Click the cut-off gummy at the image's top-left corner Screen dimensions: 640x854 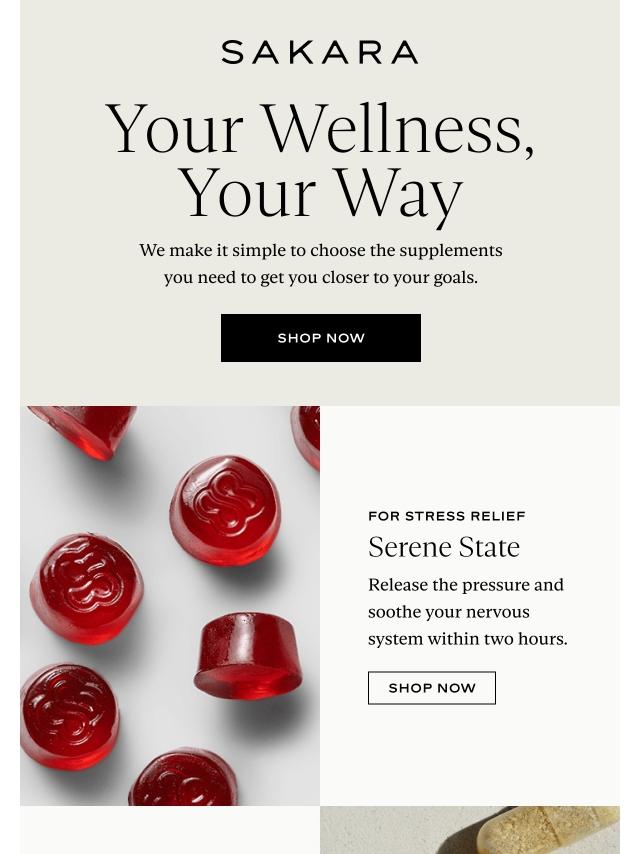[x=82, y=432]
